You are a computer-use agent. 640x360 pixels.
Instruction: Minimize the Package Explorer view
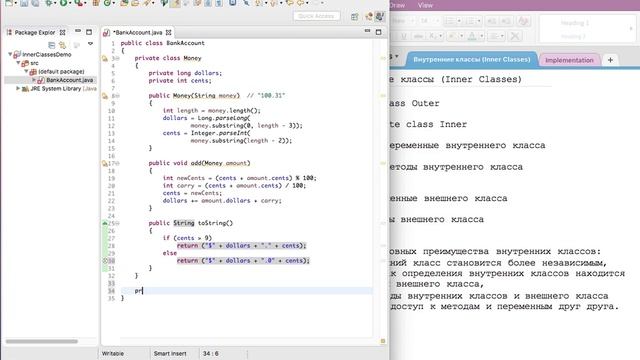click(x=78, y=31)
